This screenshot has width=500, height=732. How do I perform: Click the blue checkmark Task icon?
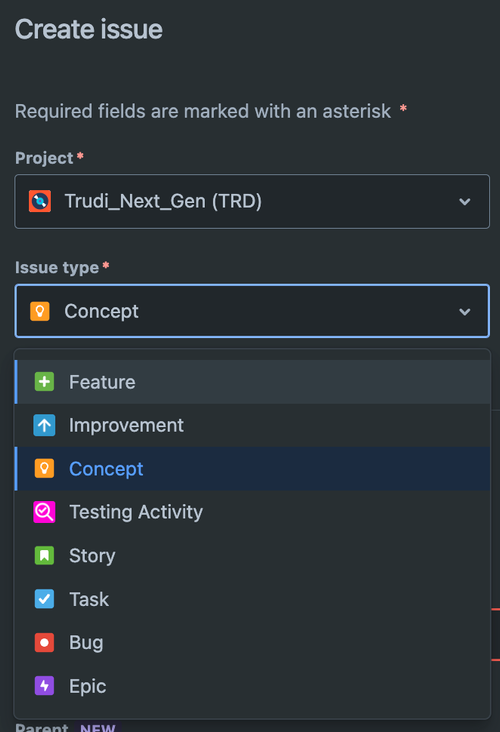(44, 599)
